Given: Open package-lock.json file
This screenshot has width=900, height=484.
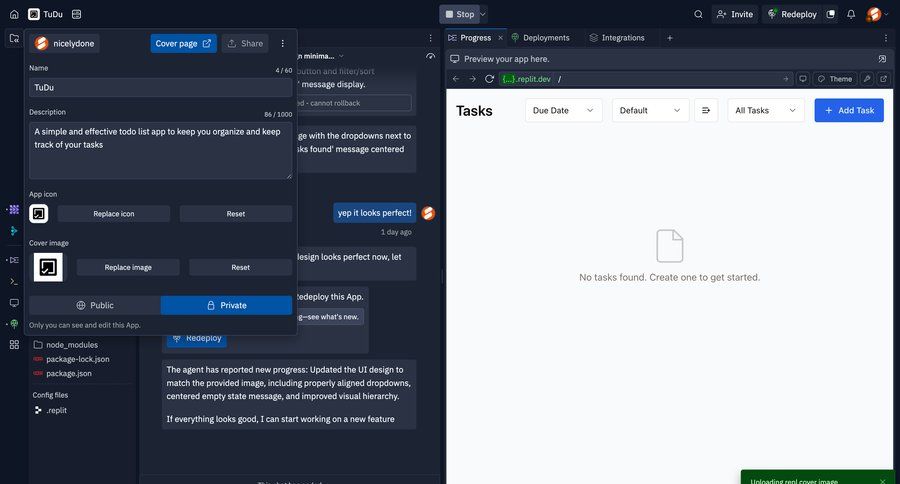Looking at the screenshot, I should tap(71, 359).
